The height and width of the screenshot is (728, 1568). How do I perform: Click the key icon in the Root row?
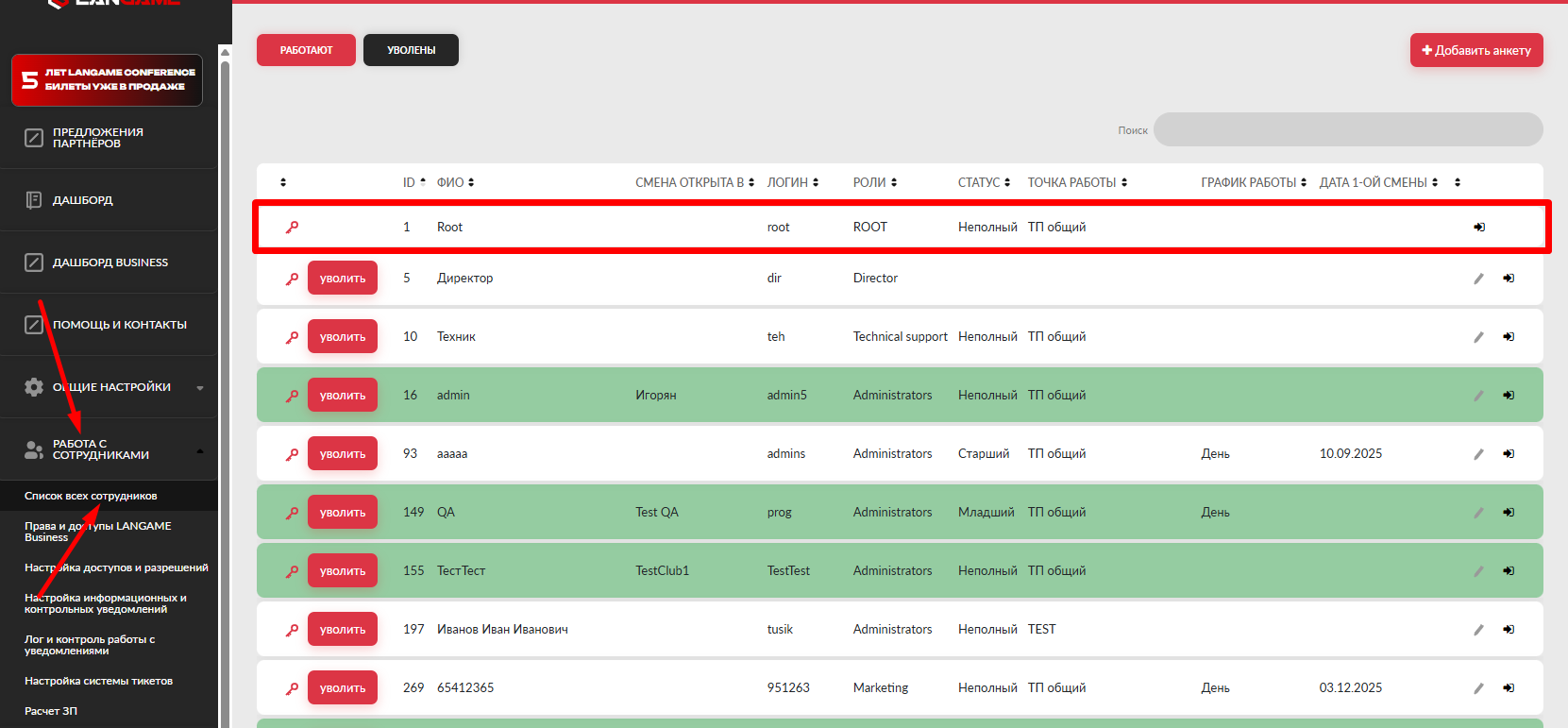click(292, 228)
